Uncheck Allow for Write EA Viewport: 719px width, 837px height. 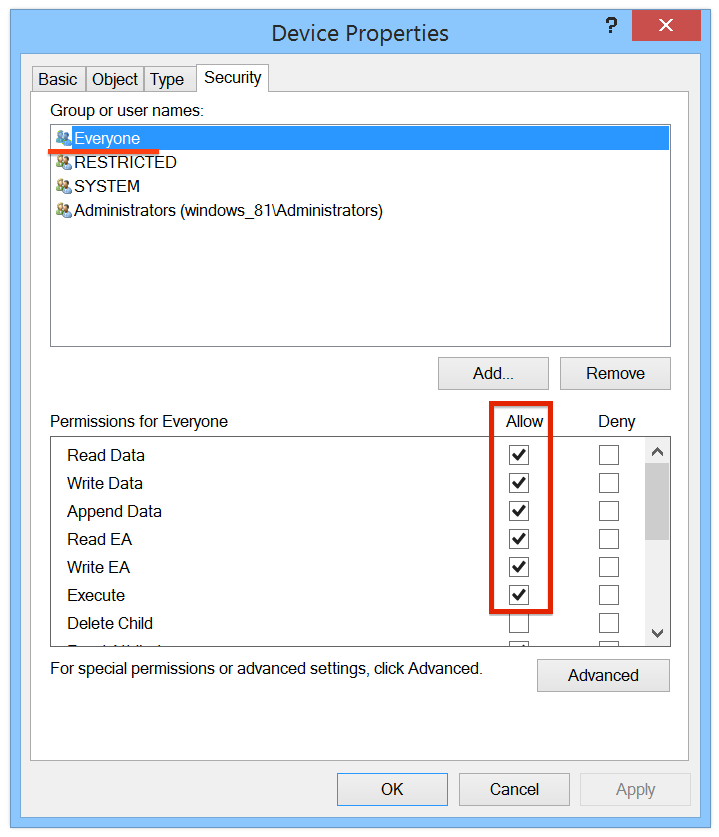[x=518, y=567]
